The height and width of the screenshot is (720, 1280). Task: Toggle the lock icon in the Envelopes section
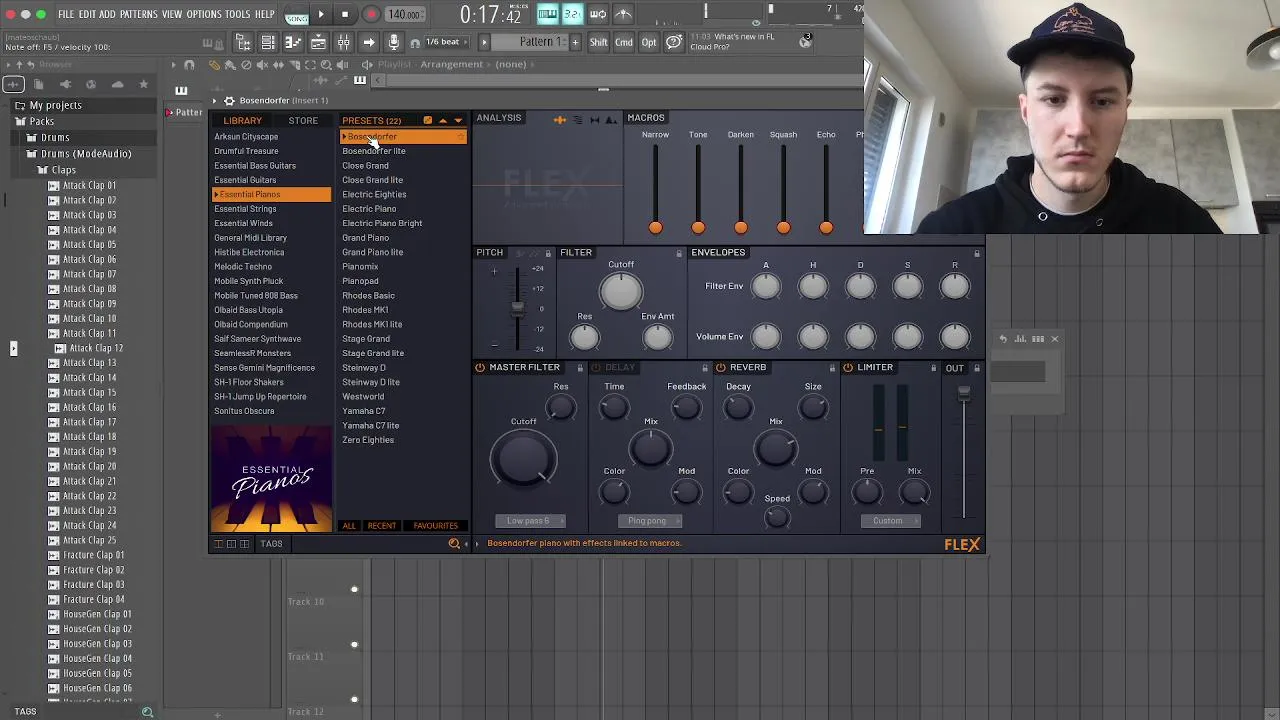tap(977, 253)
